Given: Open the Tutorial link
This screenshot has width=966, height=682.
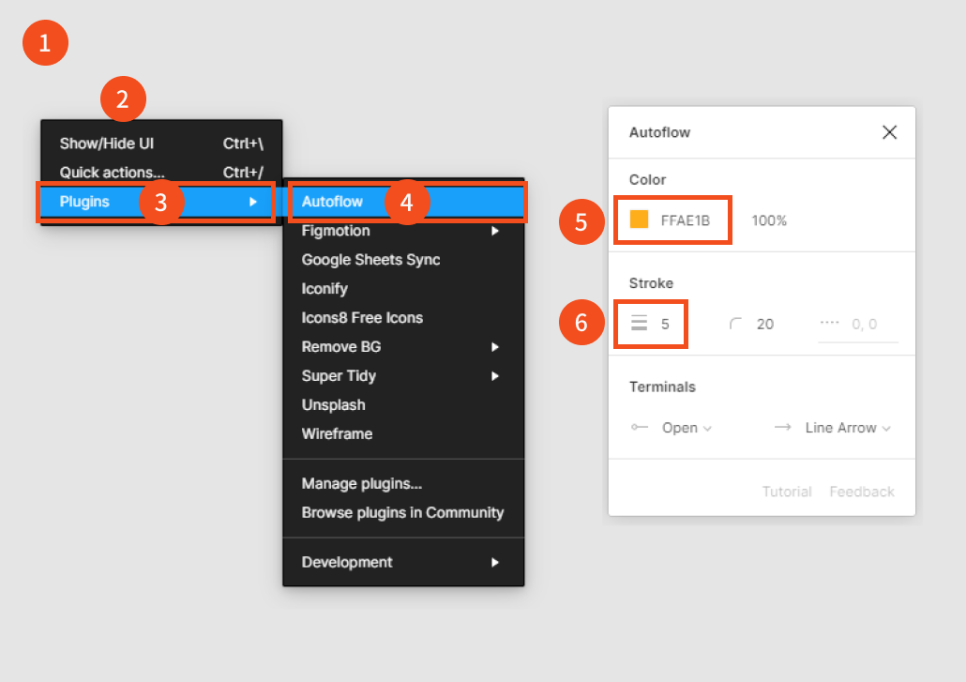Looking at the screenshot, I should (x=787, y=492).
